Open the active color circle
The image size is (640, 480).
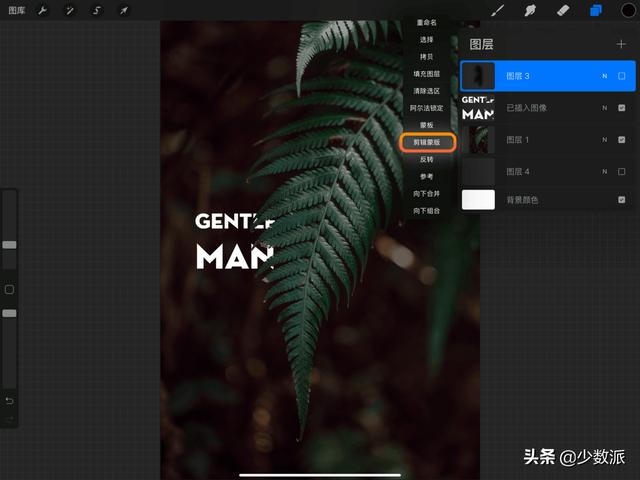click(627, 10)
